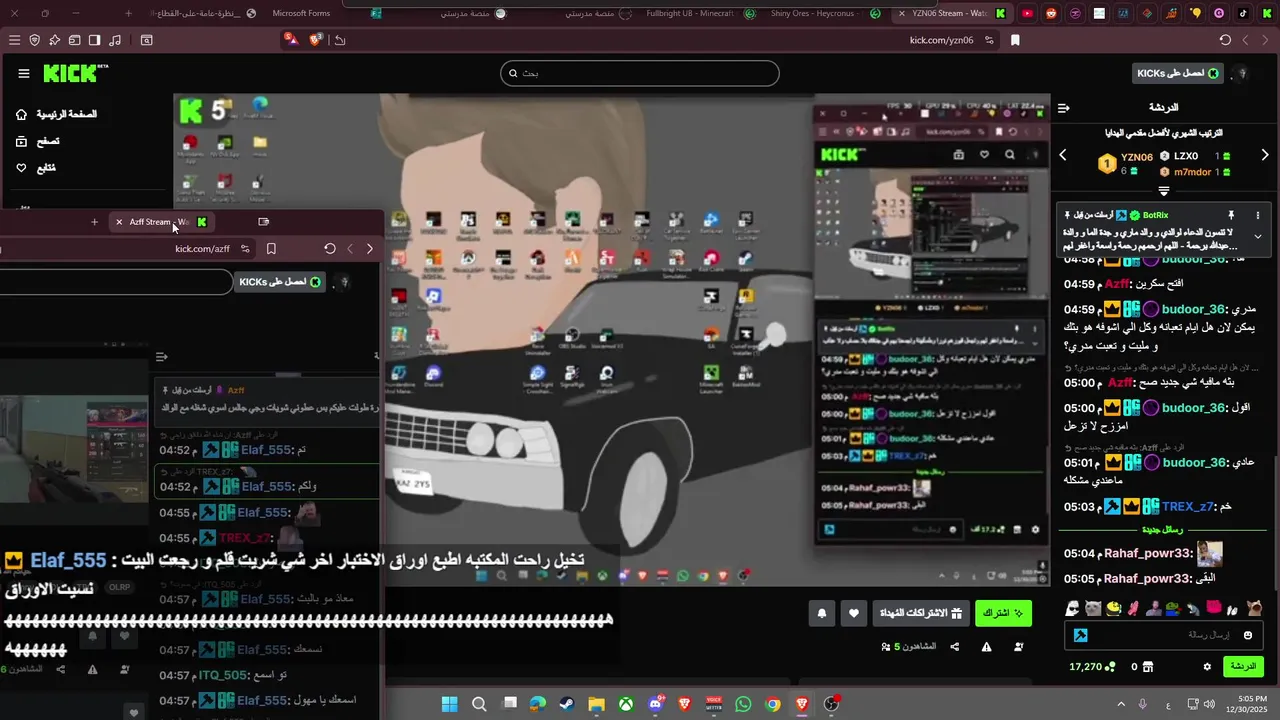Open OBS Studio from taskbar
The width and height of the screenshot is (1280, 720).
[x=831, y=704]
